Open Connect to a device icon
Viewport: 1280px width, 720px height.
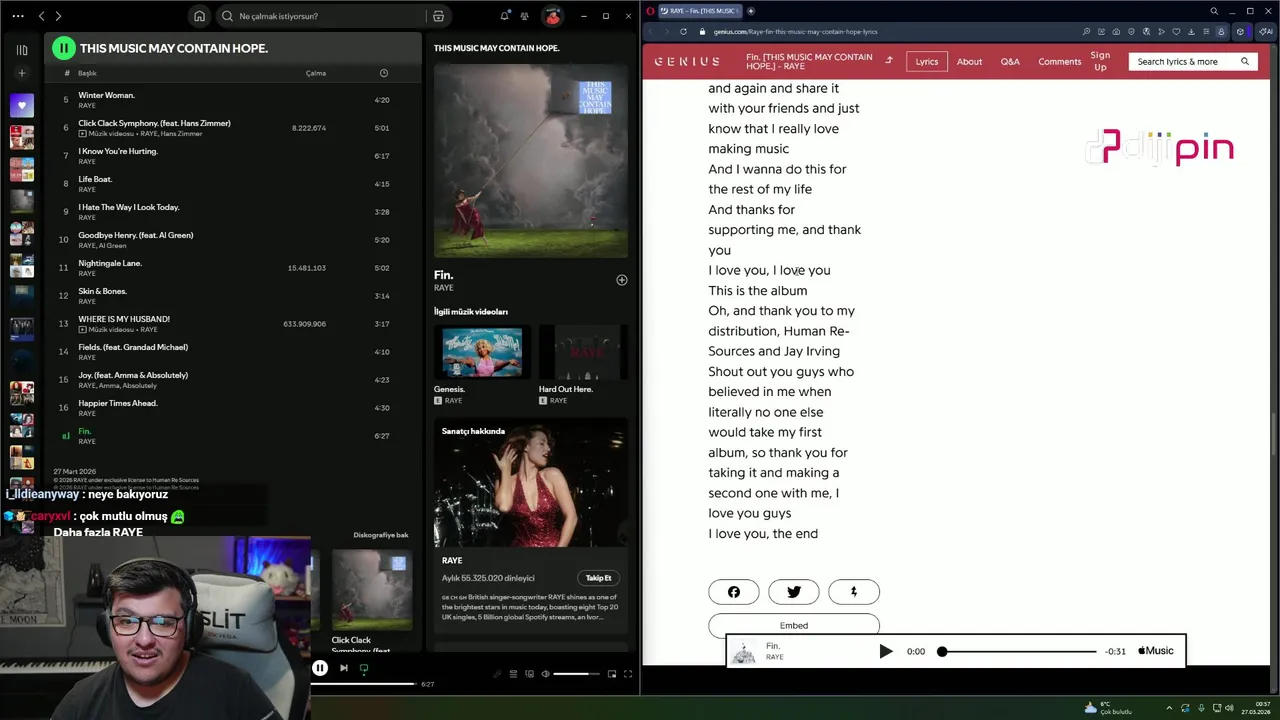[529, 674]
